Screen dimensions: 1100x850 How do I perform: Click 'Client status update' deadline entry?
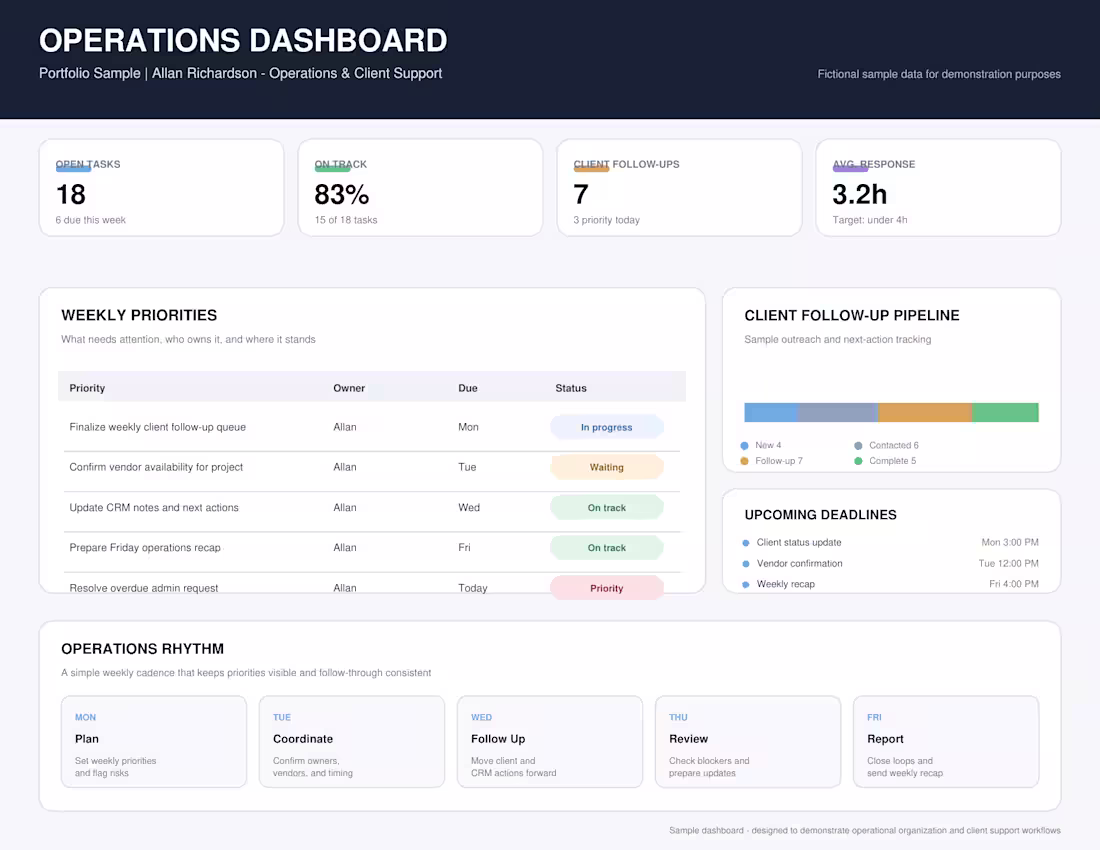(799, 543)
